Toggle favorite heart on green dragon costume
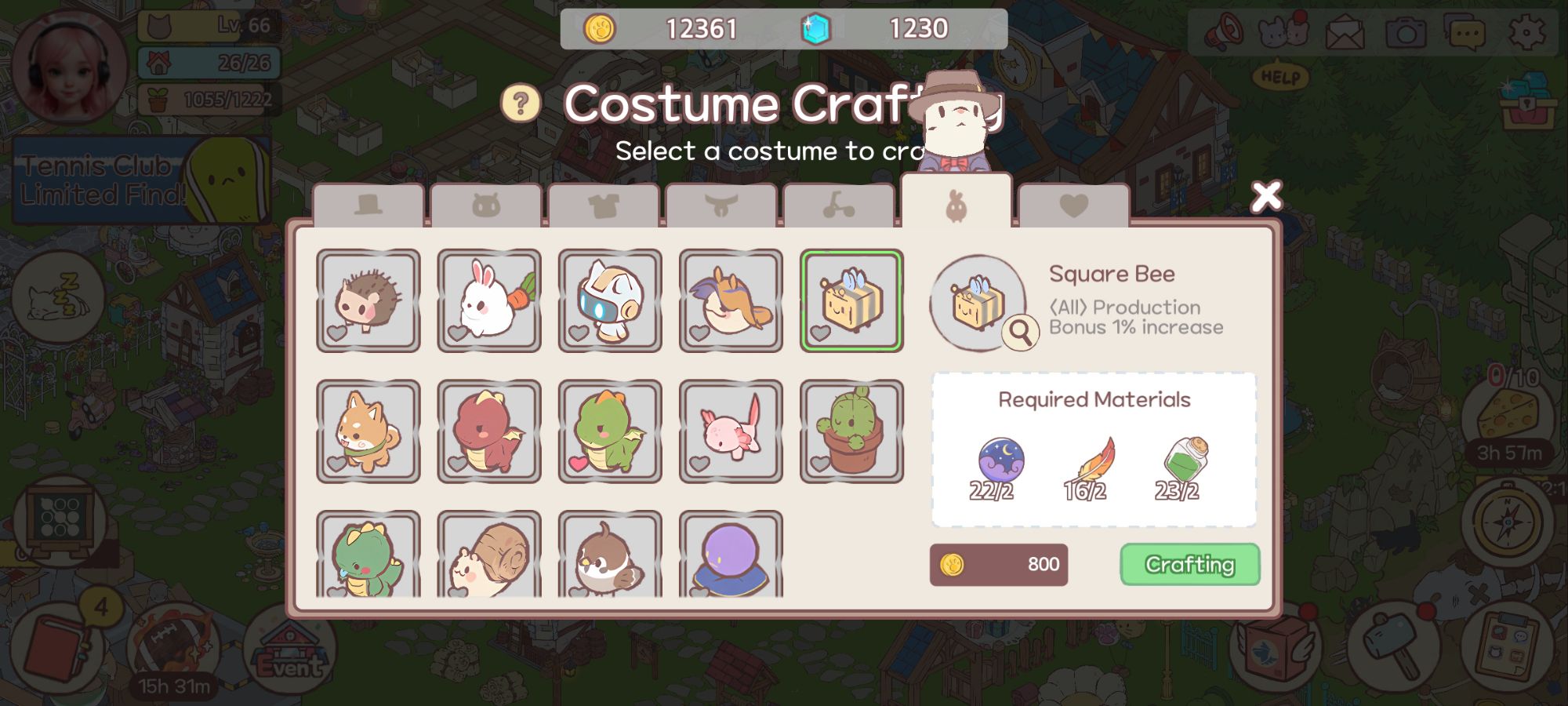Screen dimensions: 1568x706 pyautogui.click(x=579, y=464)
